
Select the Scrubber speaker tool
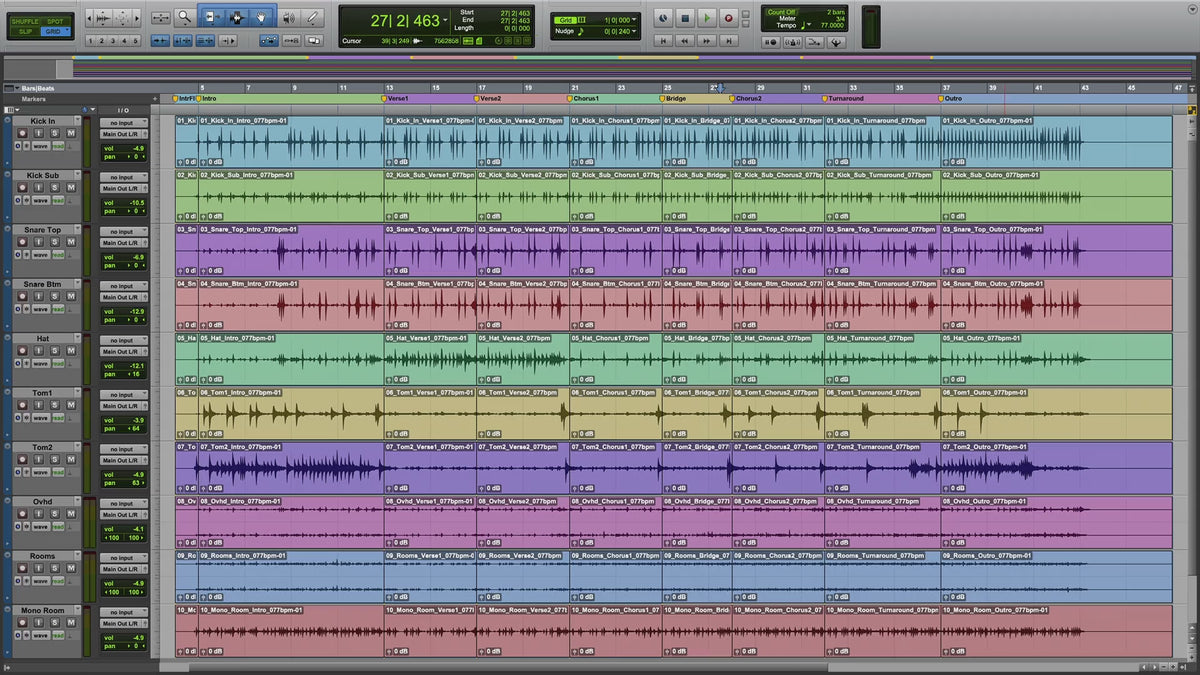289,17
